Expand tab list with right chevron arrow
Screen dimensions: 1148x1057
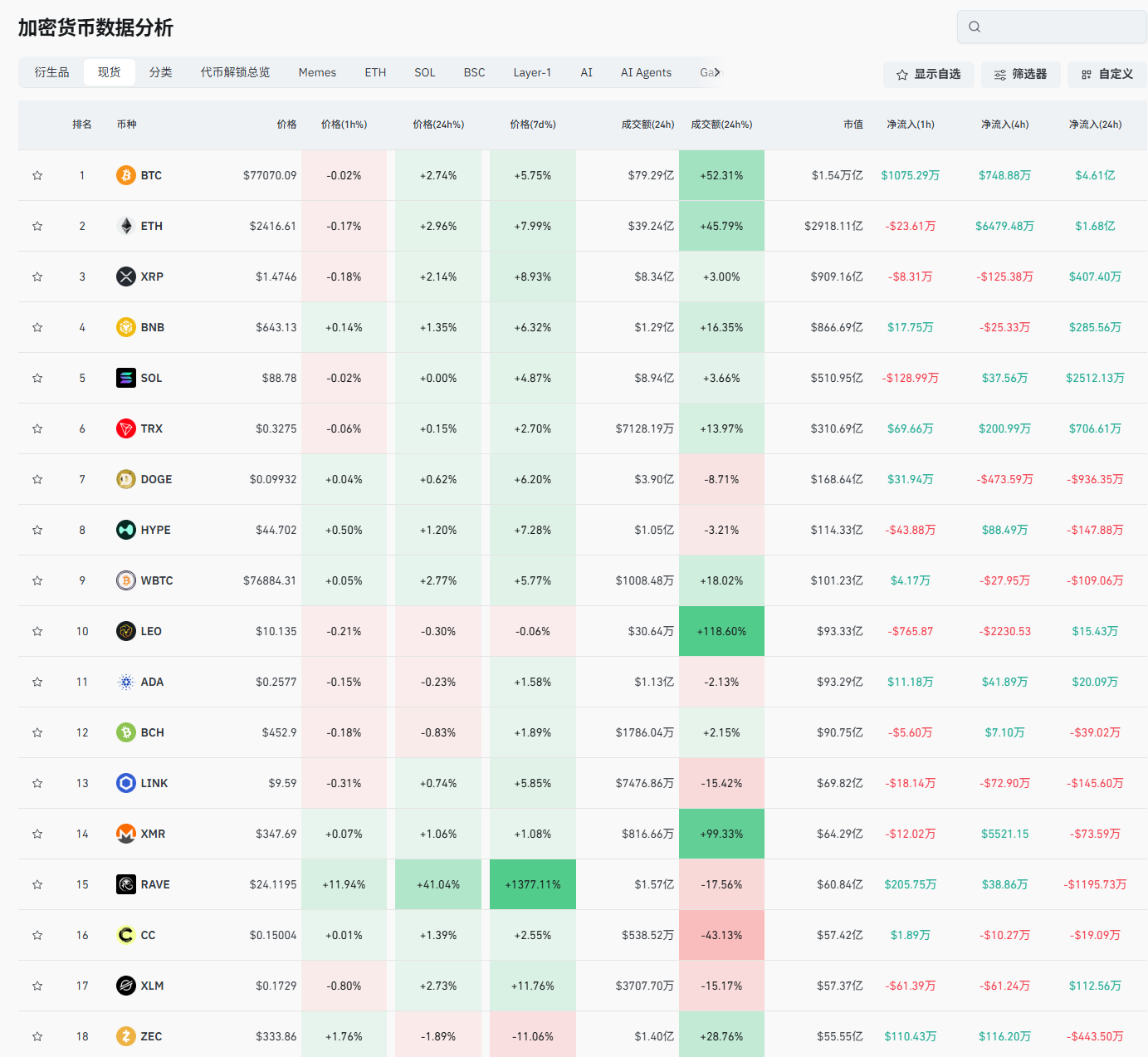point(717,72)
